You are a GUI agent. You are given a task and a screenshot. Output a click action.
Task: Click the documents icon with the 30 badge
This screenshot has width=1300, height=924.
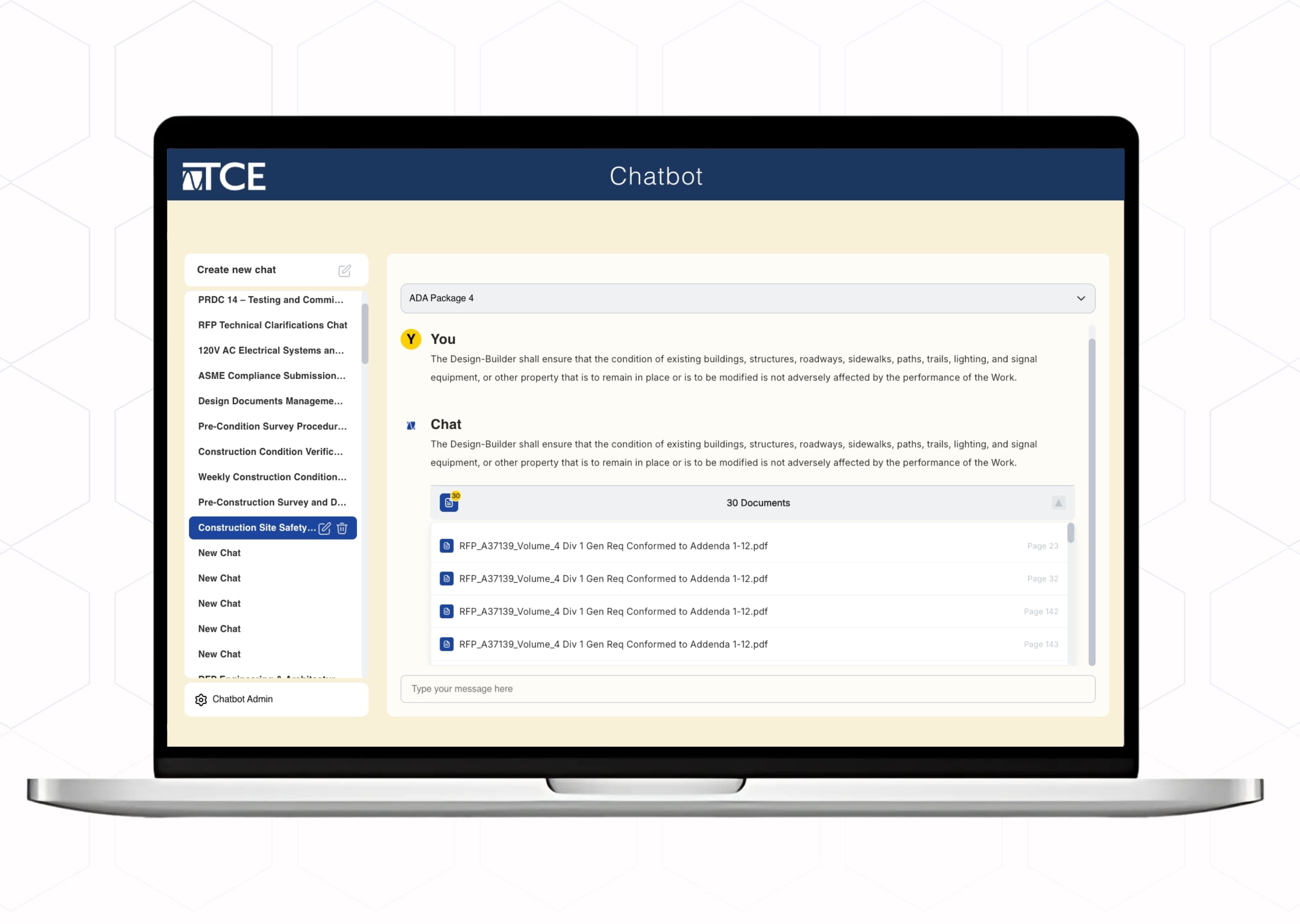click(x=450, y=503)
